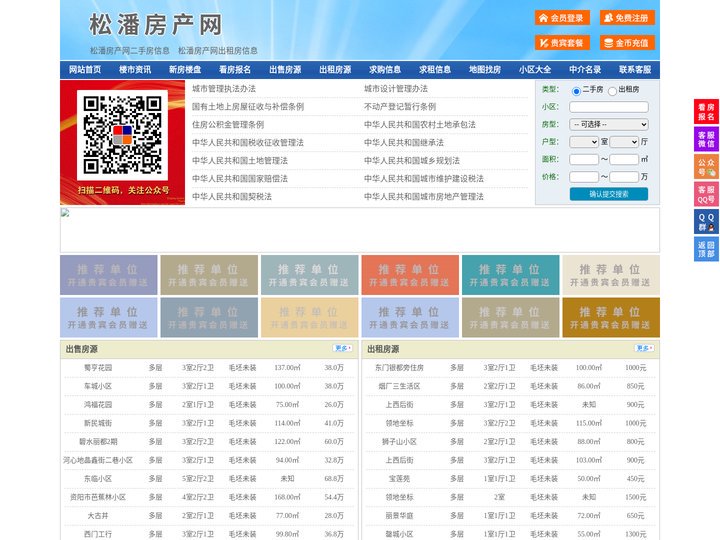Open 地图找房 navigation item
Image resolution: width=720 pixels, height=540 pixels.
[485, 70]
